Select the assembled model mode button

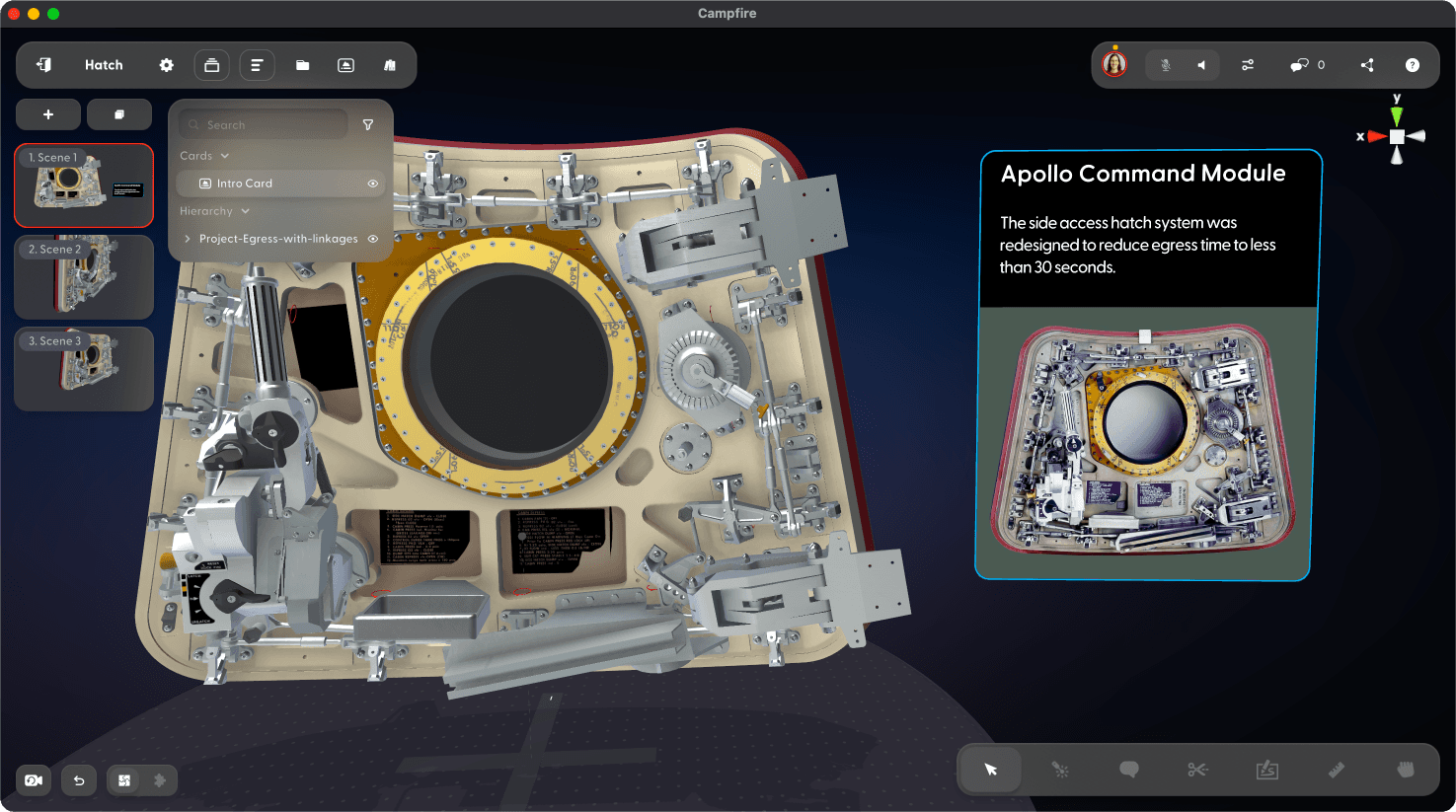[124, 780]
